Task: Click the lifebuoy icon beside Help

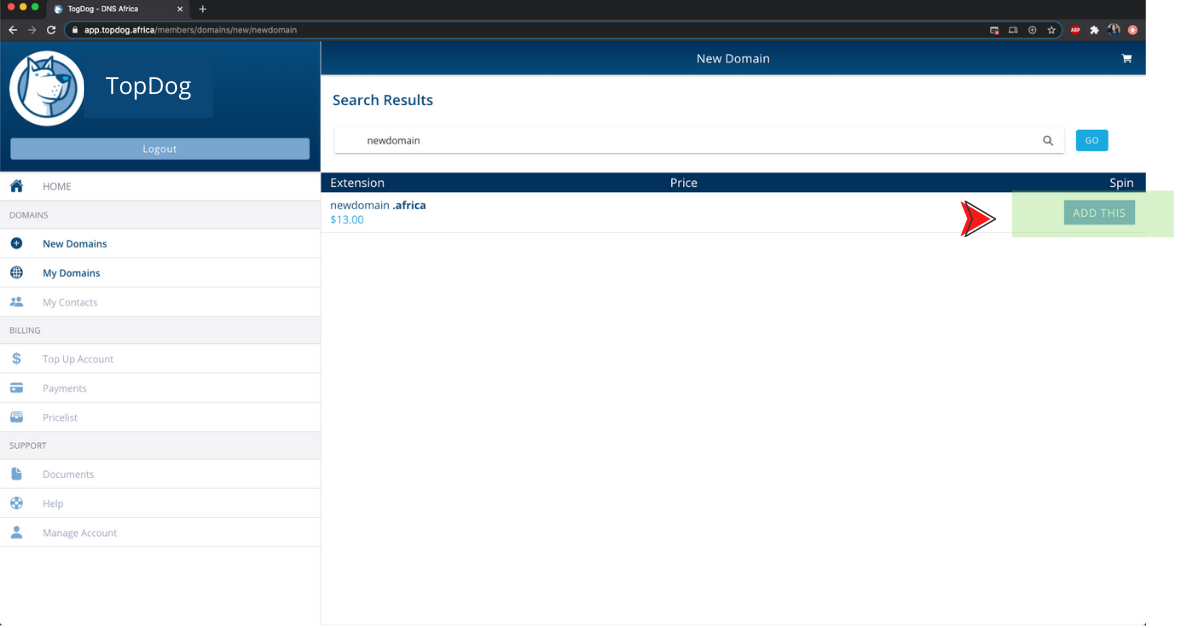Action: [x=17, y=503]
